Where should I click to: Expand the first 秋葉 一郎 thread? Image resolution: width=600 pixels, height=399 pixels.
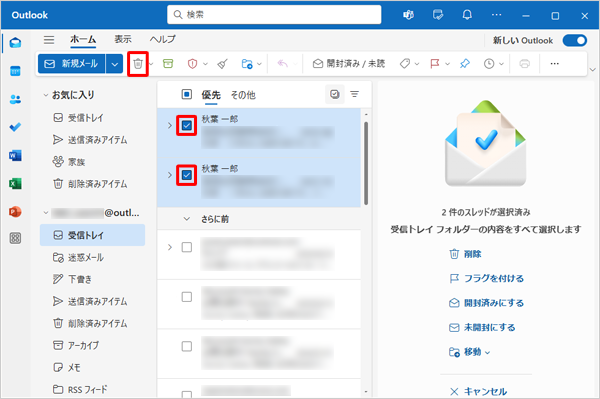tap(170, 125)
